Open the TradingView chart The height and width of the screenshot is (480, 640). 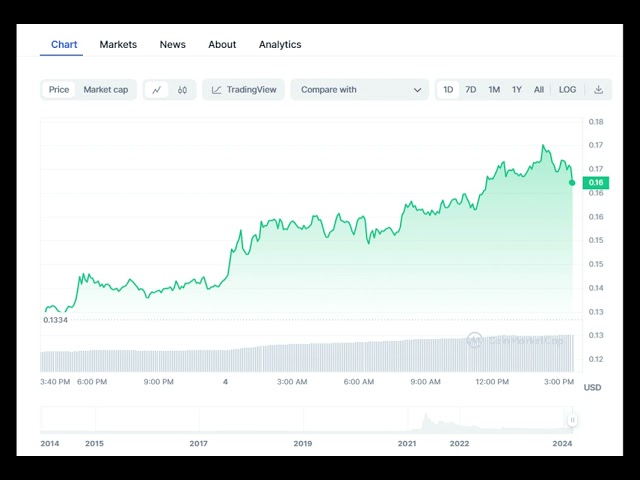(243, 90)
